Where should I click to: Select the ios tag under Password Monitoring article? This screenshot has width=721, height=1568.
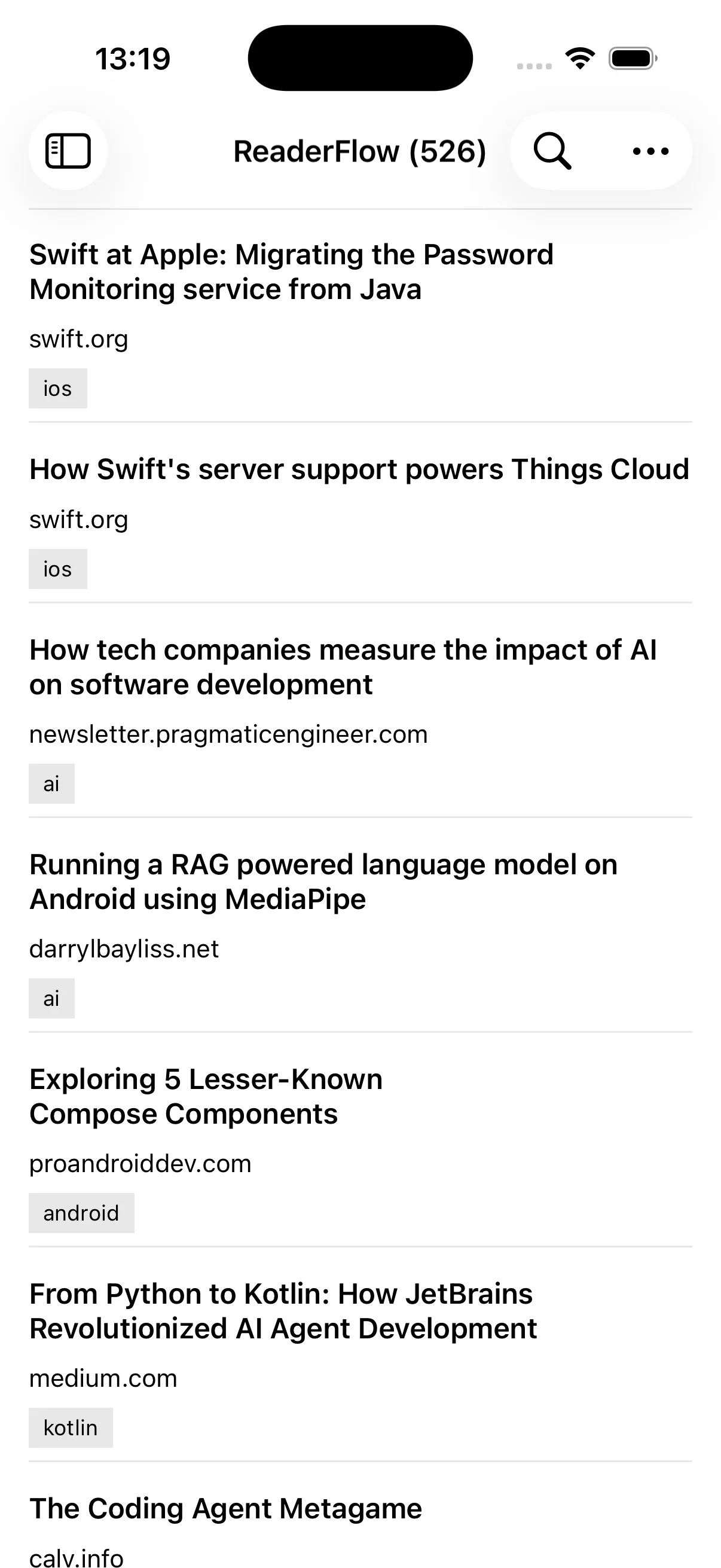(x=58, y=388)
